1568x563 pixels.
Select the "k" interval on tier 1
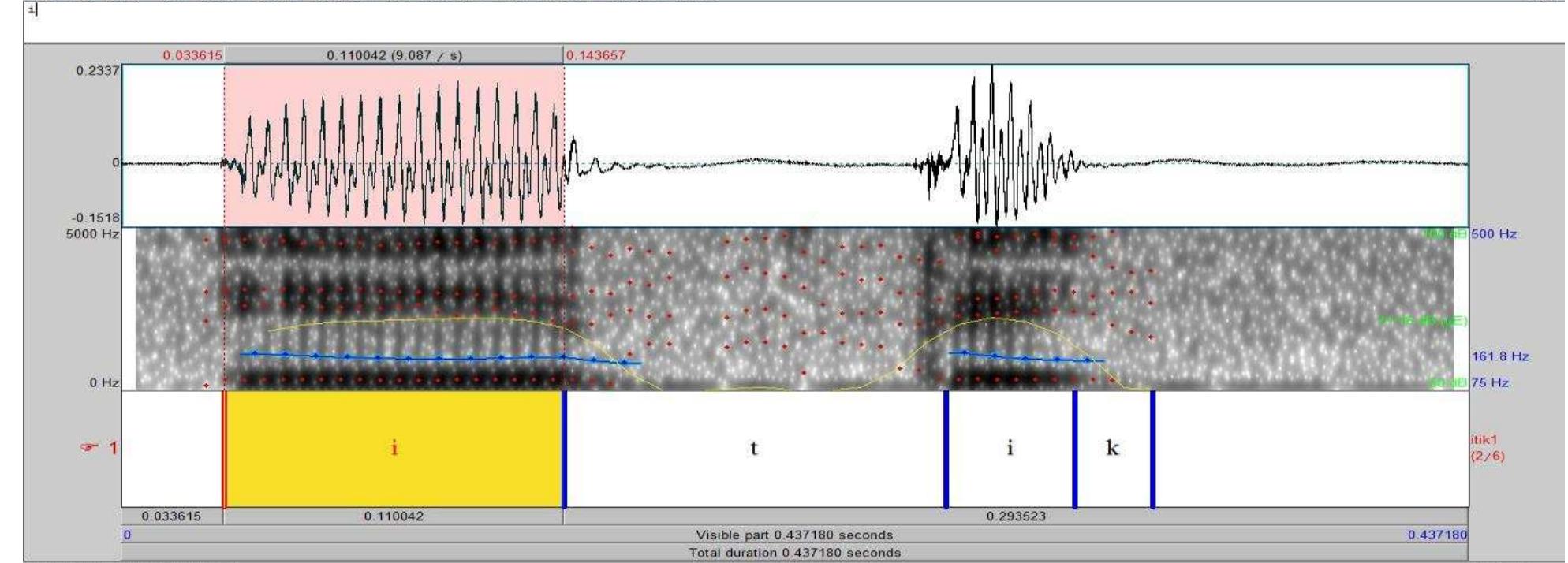point(1112,449)
